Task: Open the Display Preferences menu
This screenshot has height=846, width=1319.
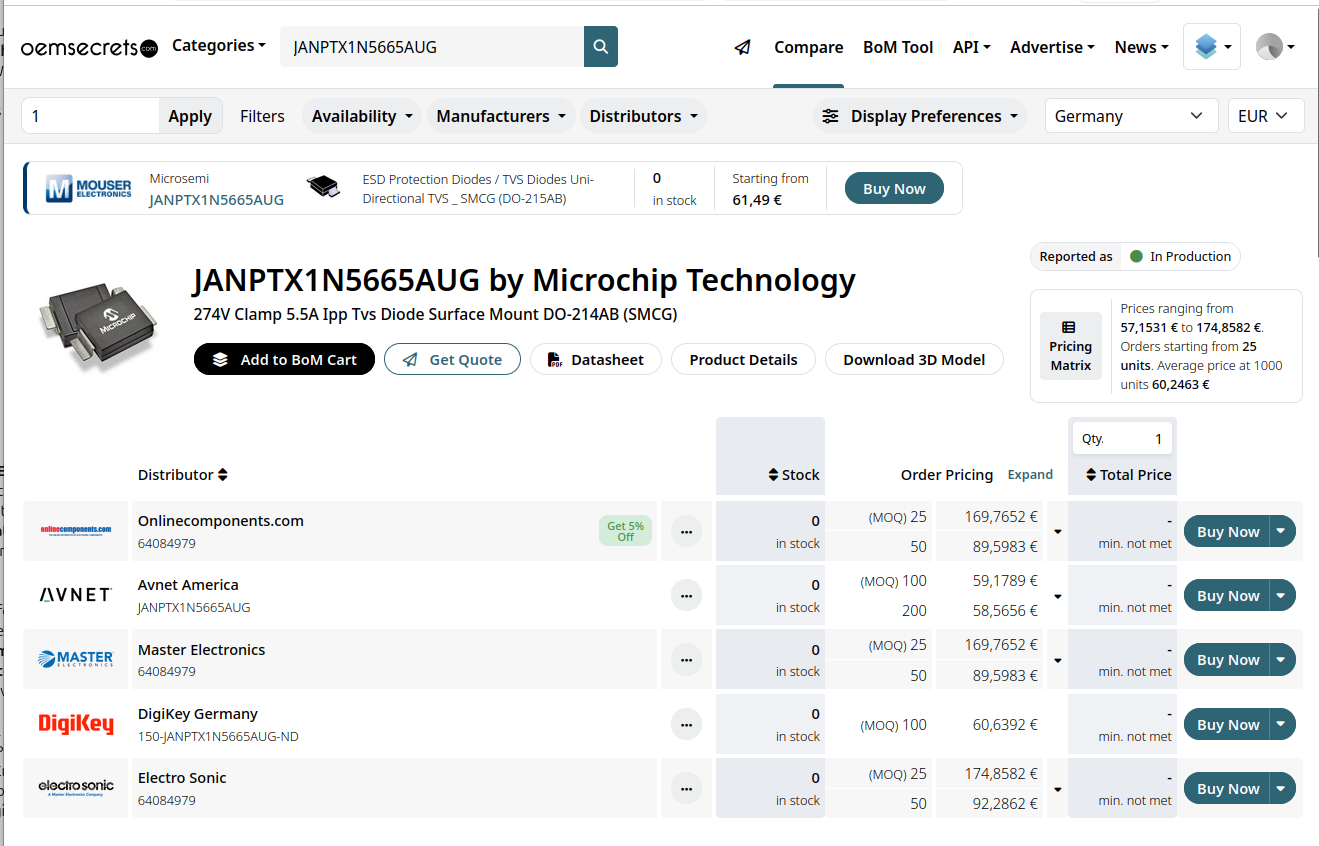Action: tap(920, 116)
